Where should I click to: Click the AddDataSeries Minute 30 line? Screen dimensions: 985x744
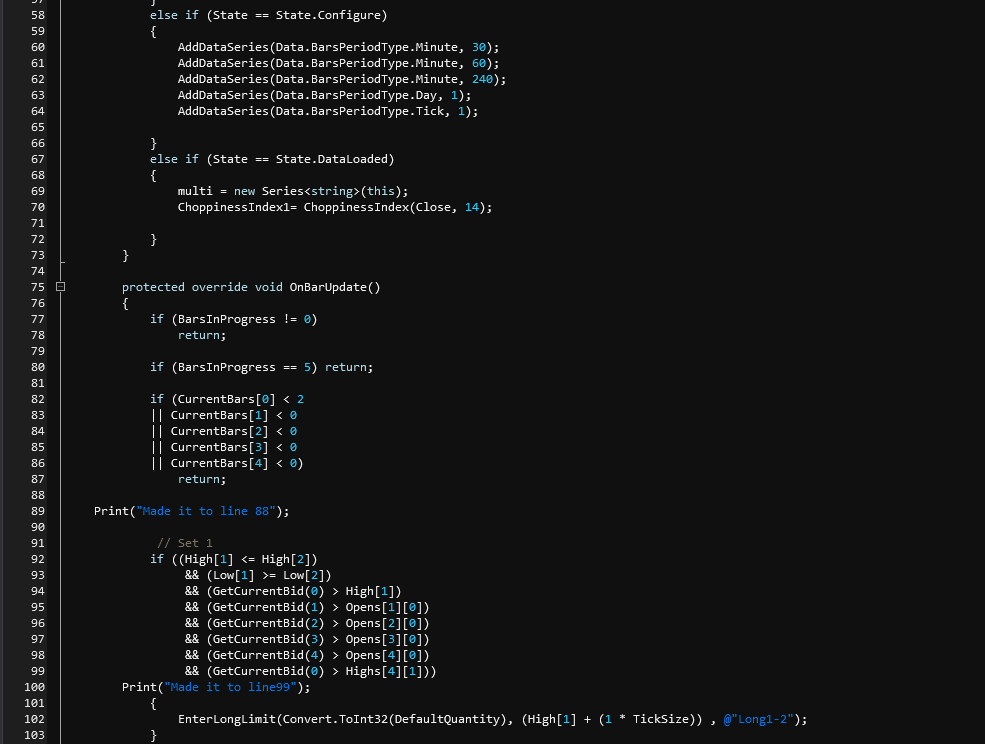(x=338, y=47)
